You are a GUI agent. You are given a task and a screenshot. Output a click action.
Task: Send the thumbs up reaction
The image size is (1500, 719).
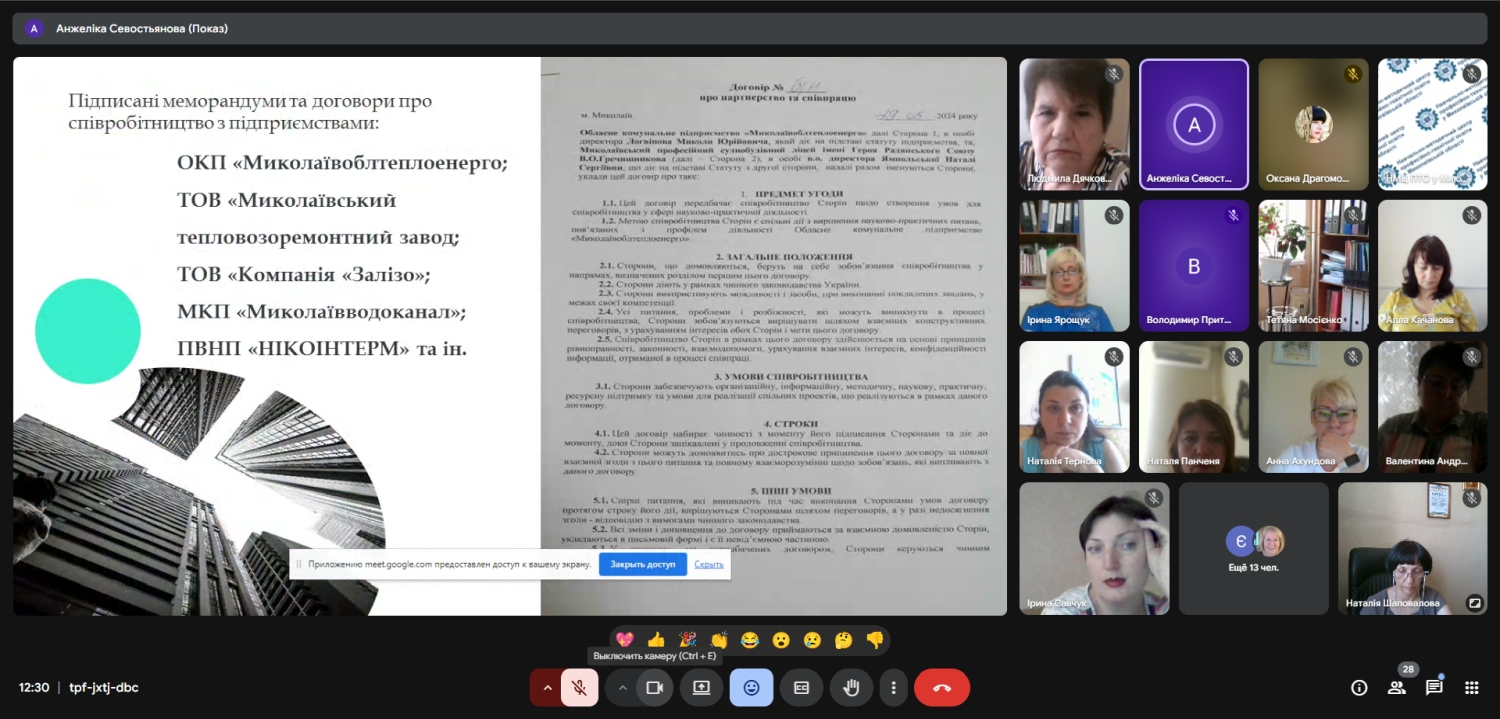click(x=656, y=640)
